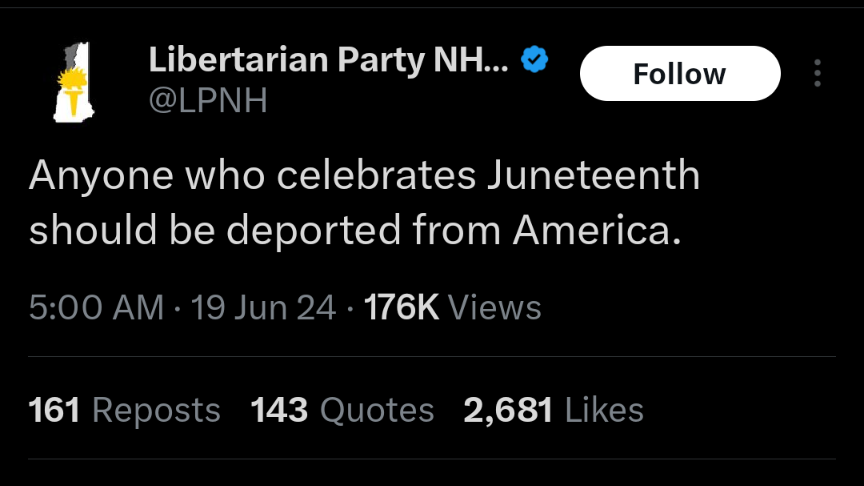Visit the @LPNH handle link
The image size is (864, 486).
pyautogui.click(x=208, y=101)
